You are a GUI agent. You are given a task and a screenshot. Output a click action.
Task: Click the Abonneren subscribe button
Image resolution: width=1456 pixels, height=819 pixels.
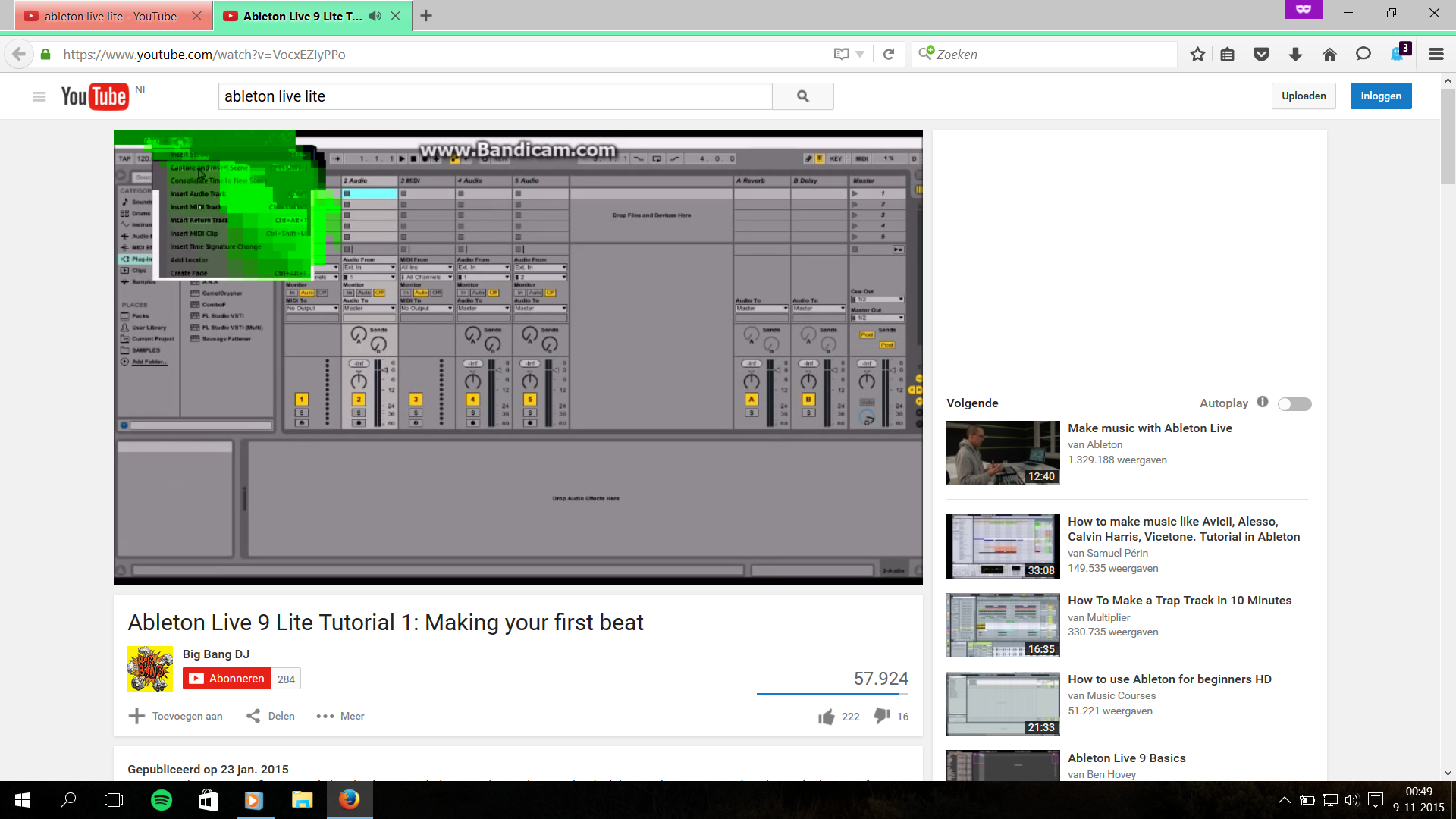(x=227, y=679)
